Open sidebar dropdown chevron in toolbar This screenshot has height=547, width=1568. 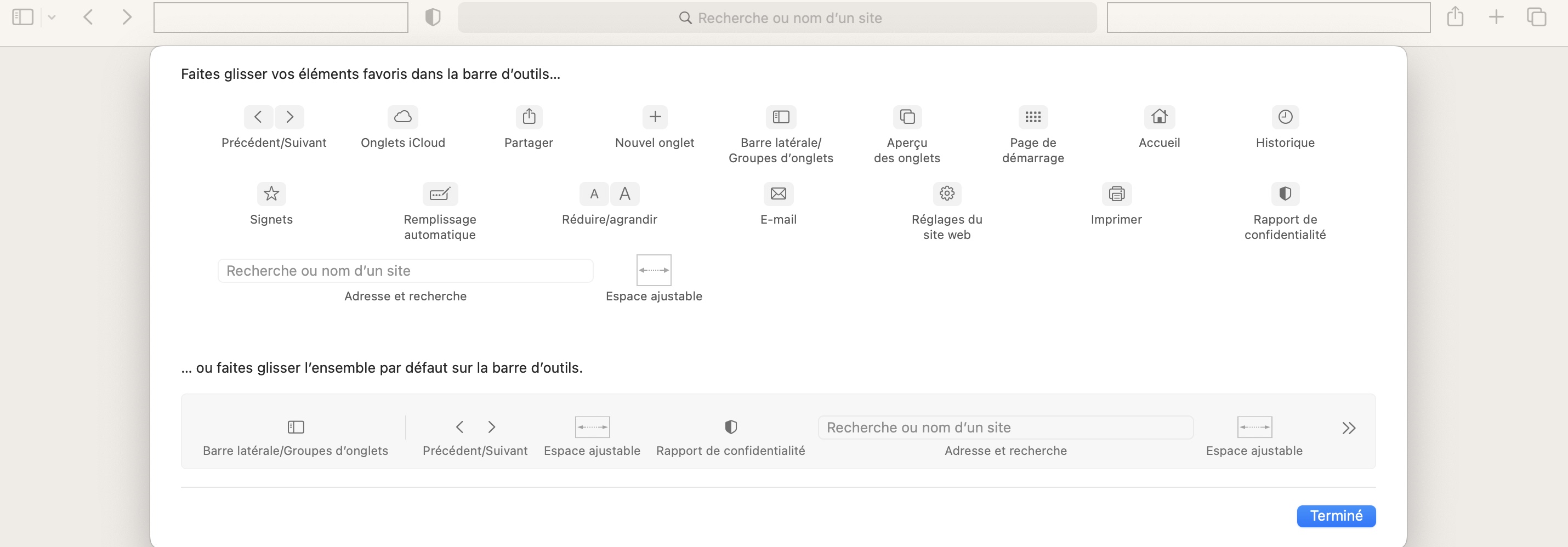click(x=52, y=18)
